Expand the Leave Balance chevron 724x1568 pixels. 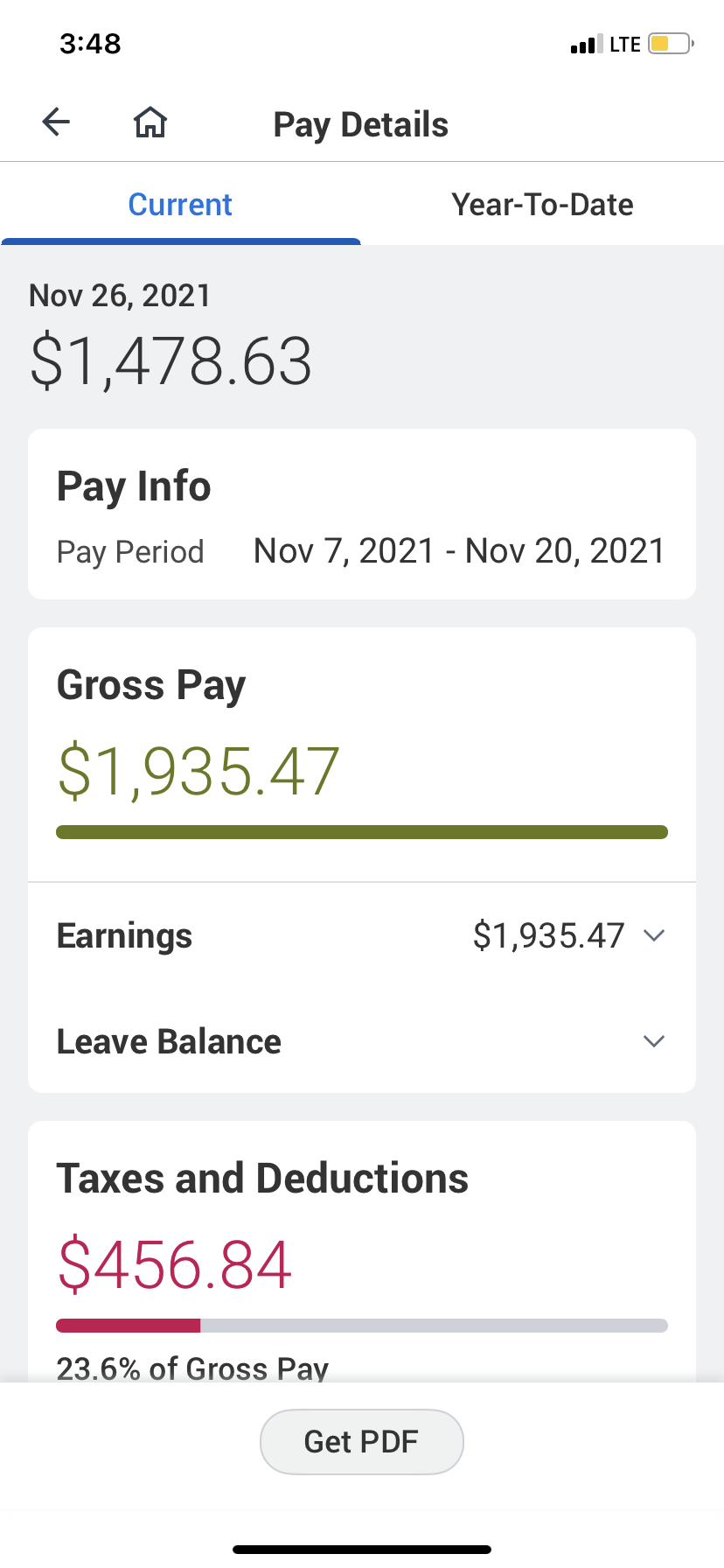pyautogui.click(x=654, y=1041)
